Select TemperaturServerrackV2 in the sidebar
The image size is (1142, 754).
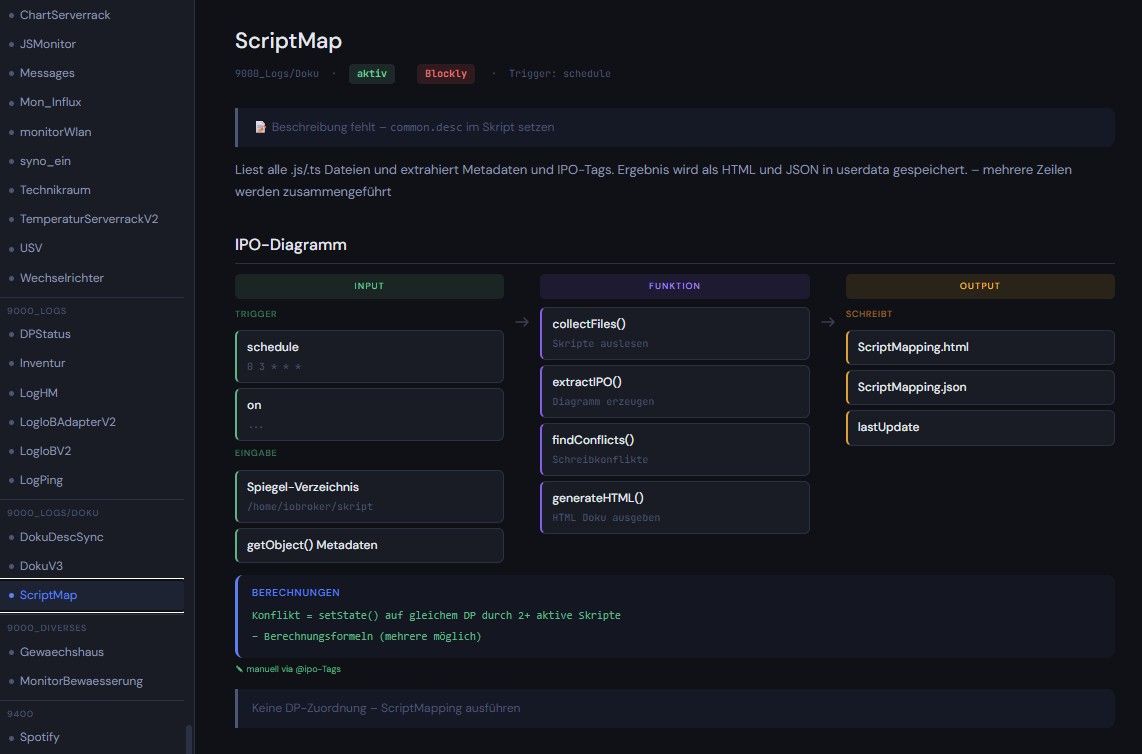[89, 219]
